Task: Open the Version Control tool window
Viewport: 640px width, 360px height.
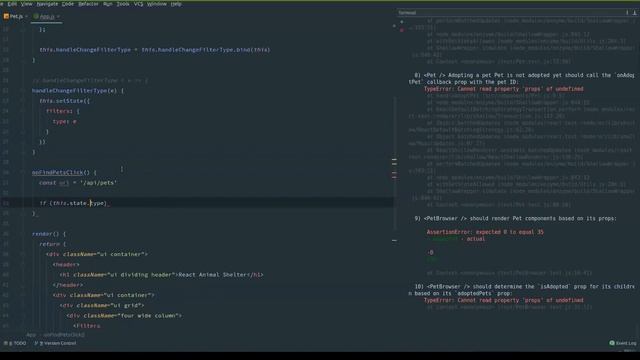Action: pos(56,343)
